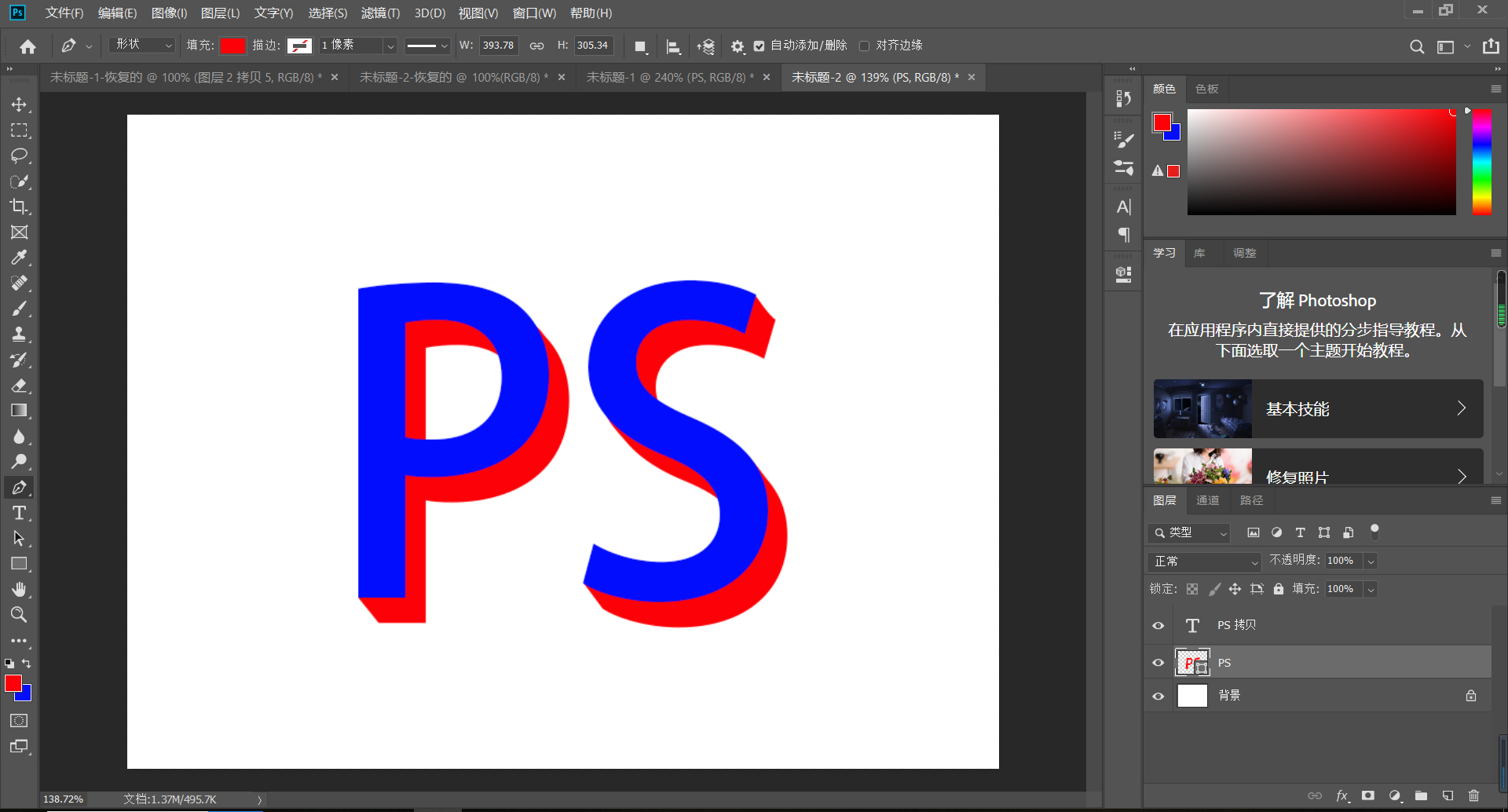Open the 形状 tool mode dropdown
The image size is (1508, 812).
[142, 46]
